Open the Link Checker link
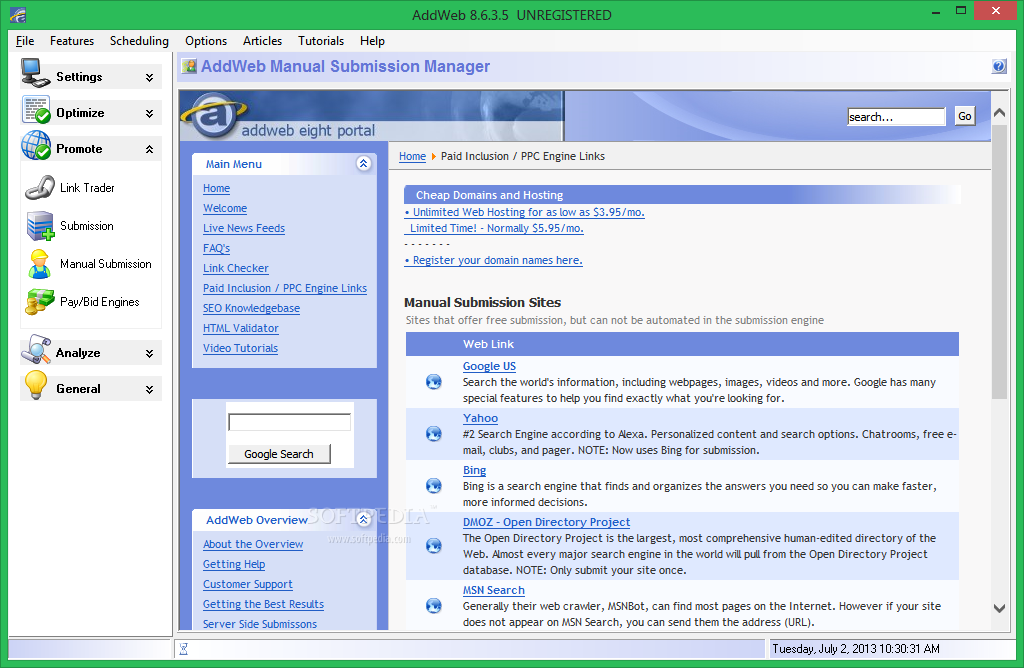The height and width of the screenshot is (668, 1024). [236, 268]
